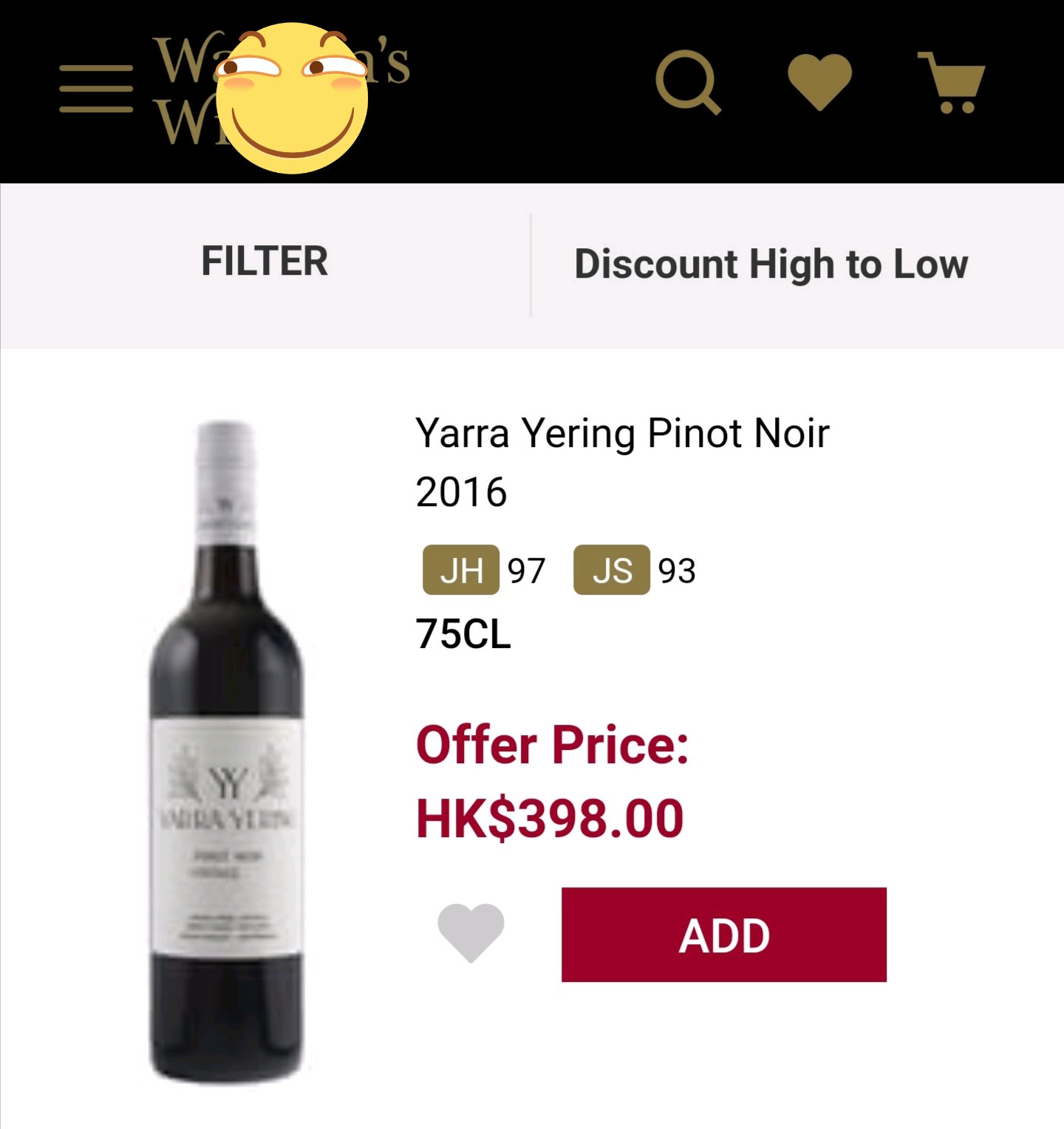Open the FILTER options
This screenshot has height=1129, width=1064.
[x=265, y=262]
